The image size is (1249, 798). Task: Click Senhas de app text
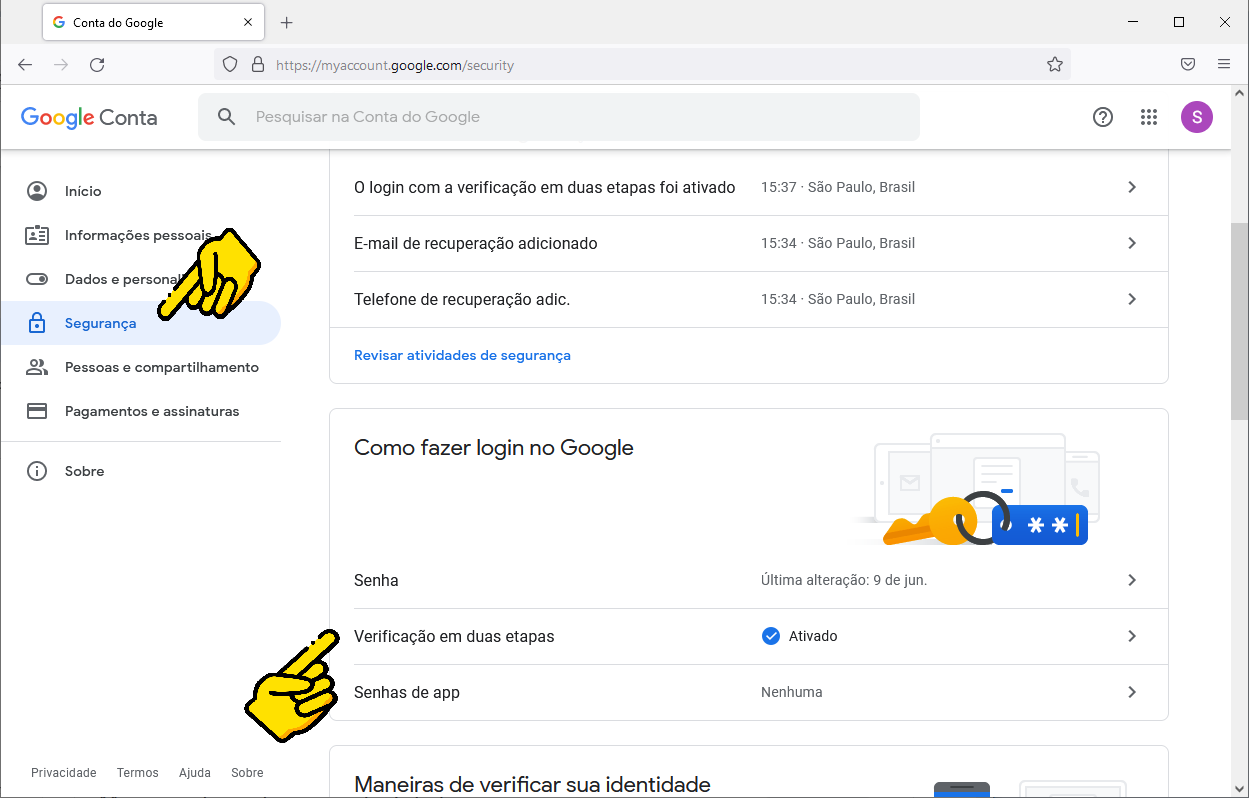pos(407,692)
